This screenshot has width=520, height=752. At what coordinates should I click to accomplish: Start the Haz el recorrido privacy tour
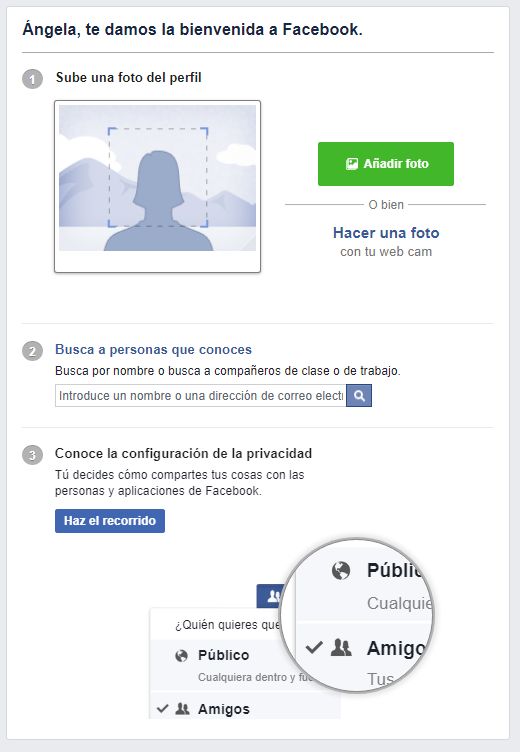(x=110, y=521)
